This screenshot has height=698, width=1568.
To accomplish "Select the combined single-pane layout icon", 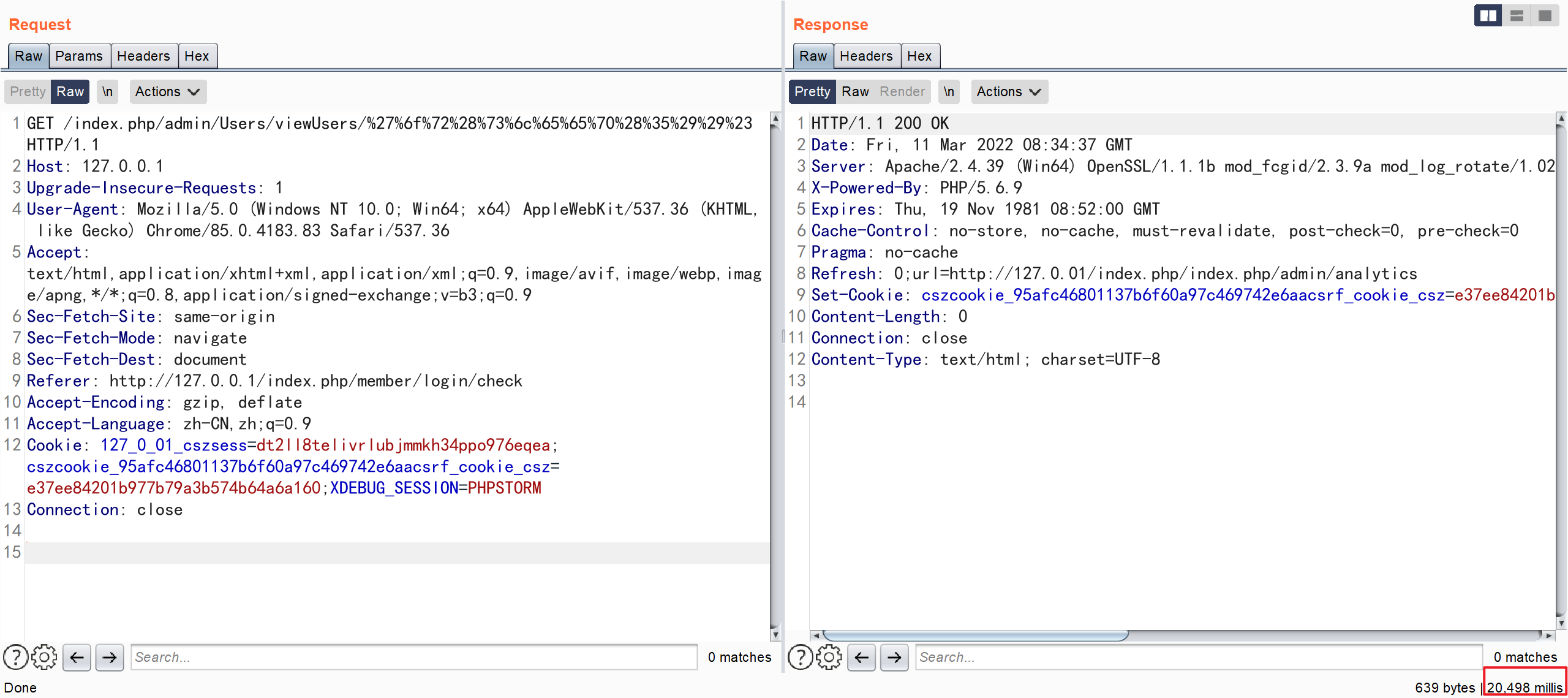I will pos(1545,15).
